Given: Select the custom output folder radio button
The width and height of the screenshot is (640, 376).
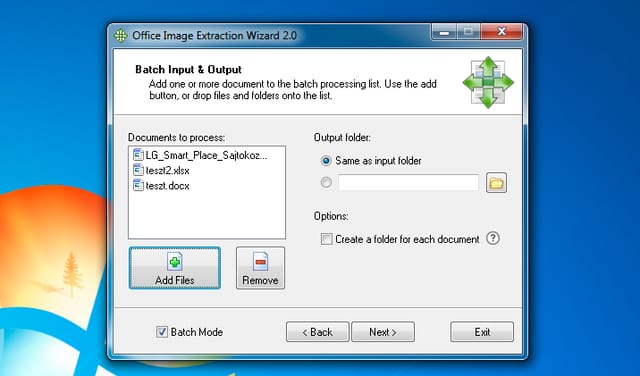Looking at the screenshot, I should point(326,182).
